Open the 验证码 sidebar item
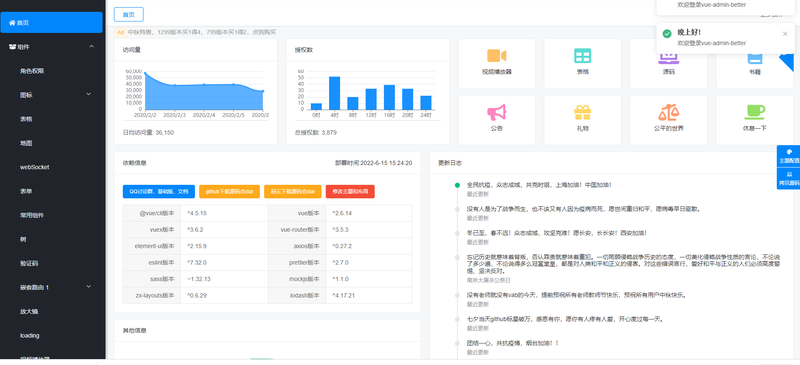 coord(53,263)
